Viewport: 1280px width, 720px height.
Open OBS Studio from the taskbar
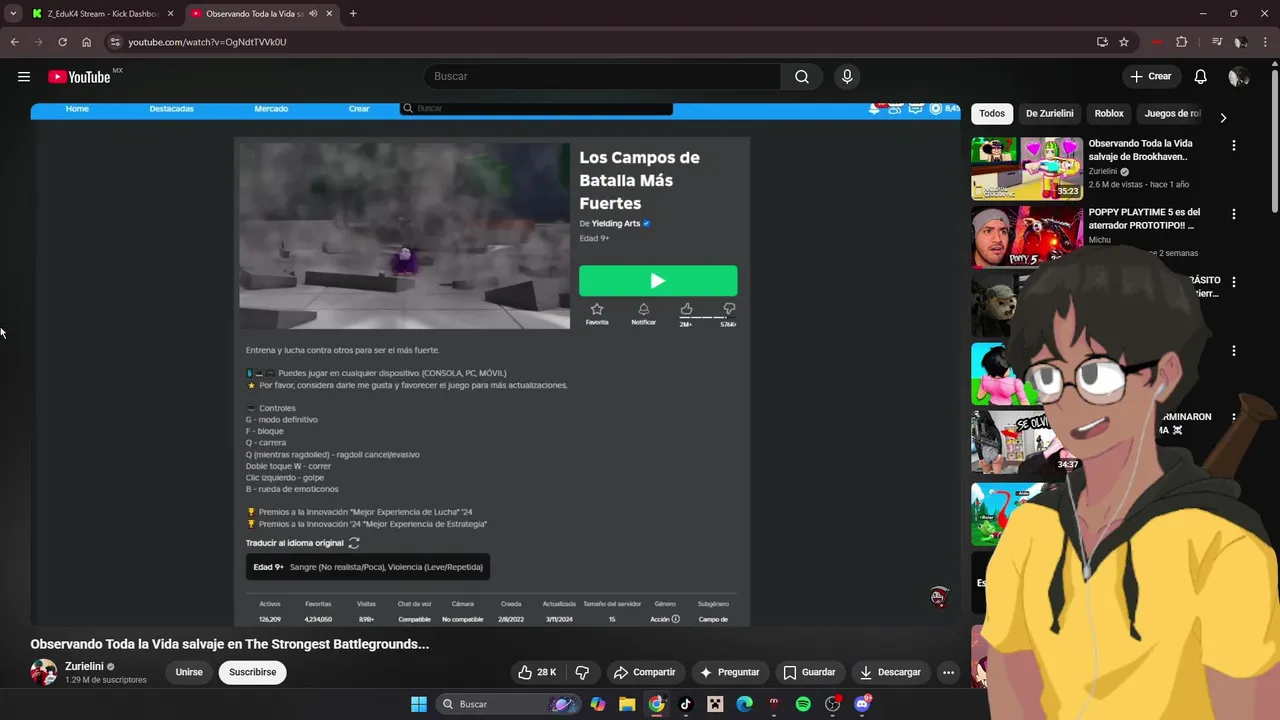(x=832, y=704)
